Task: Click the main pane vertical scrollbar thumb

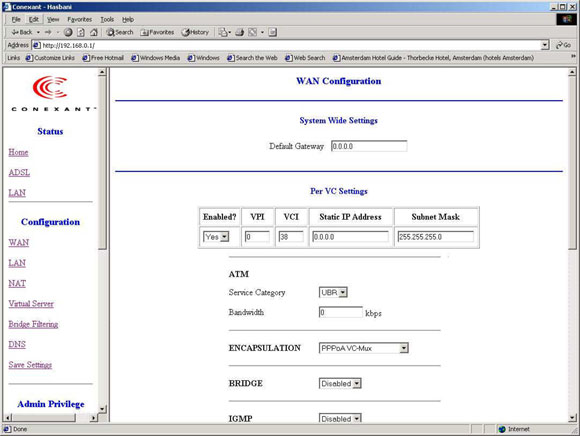Action: (572, 163)
